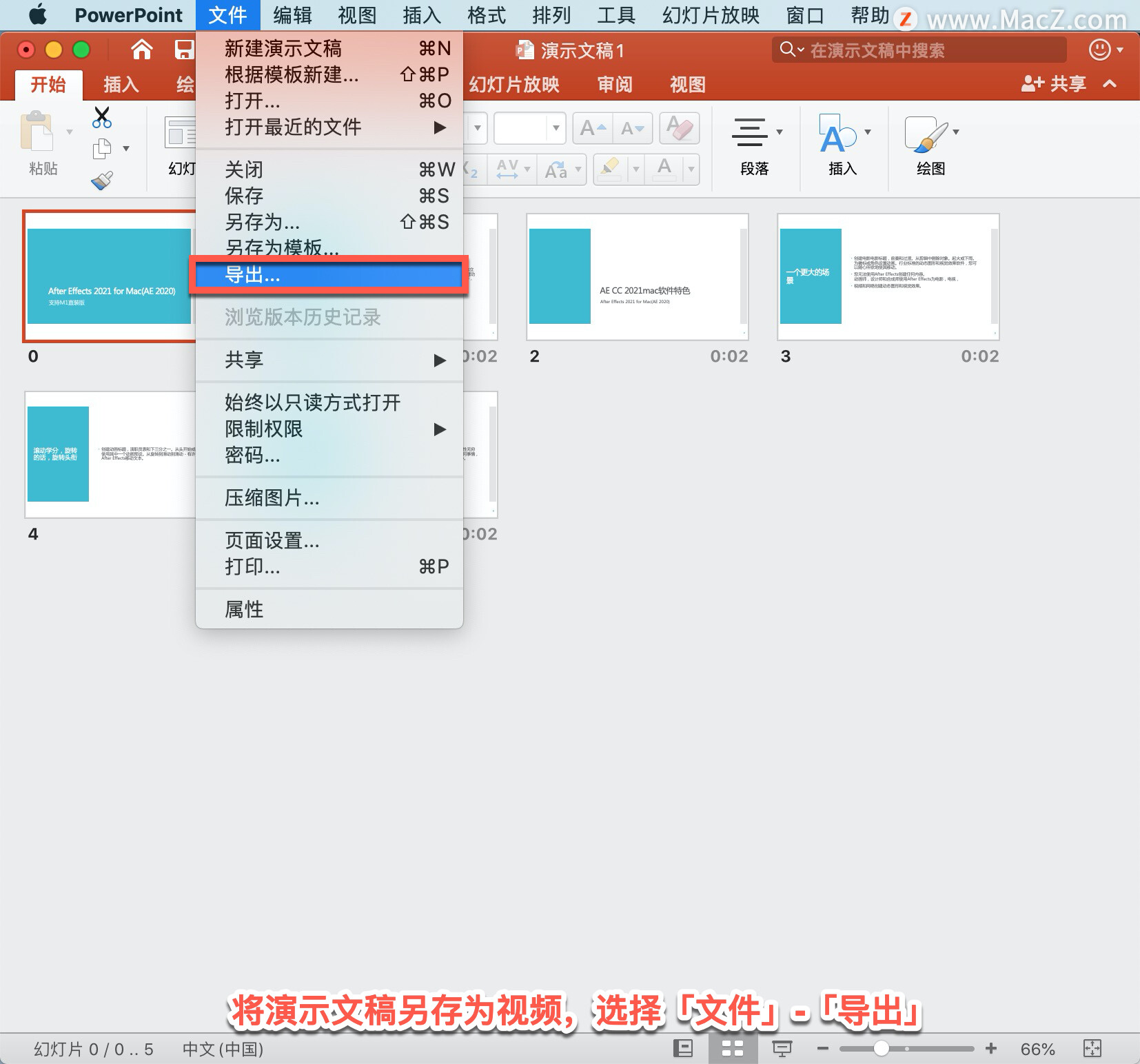The height and width of the screenshot is (1064, 1140).
Task: Open the 段落 paragraph tool
Action: tap(755, 146)
